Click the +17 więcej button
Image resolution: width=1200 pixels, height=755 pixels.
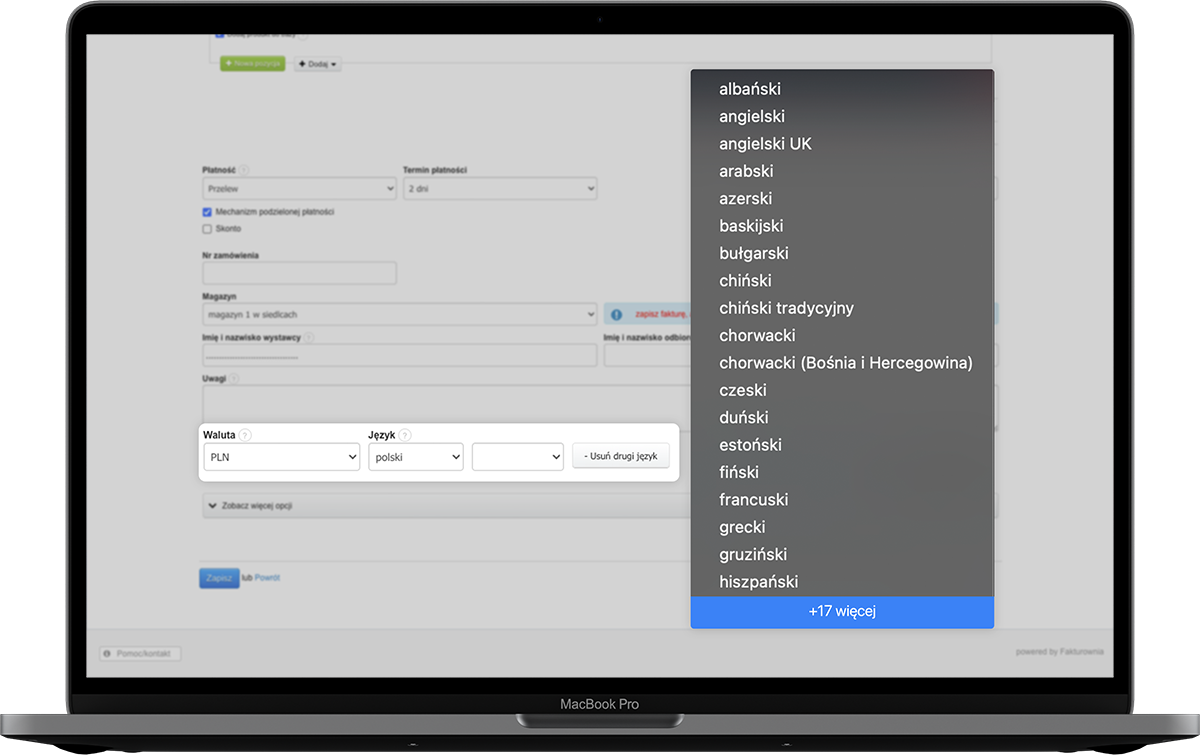click(x=842, y=611)
